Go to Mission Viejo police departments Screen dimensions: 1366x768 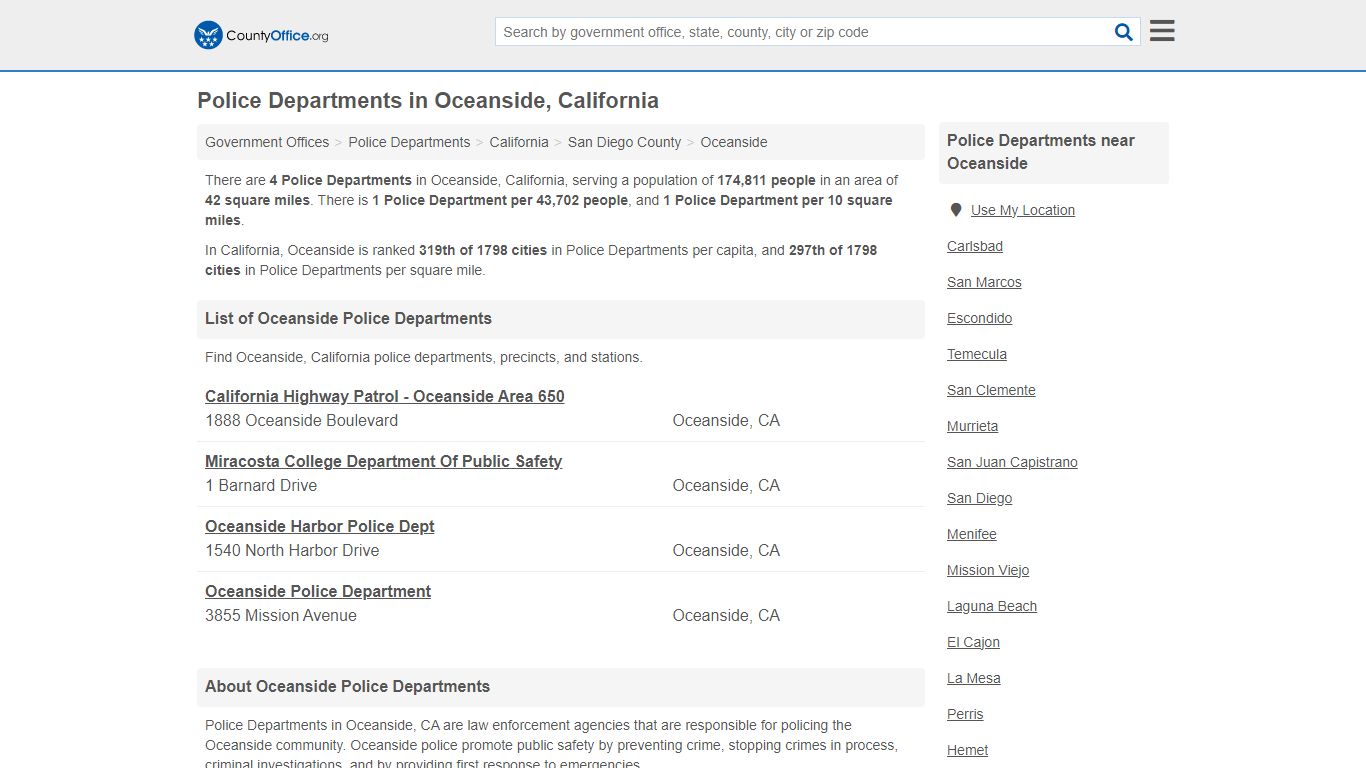(x=988, y=570)
